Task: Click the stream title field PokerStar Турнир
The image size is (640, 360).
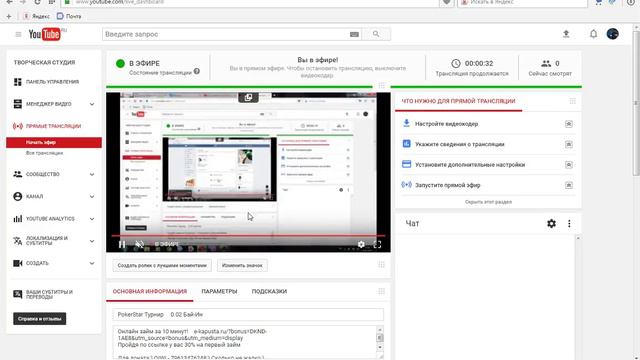Action: pyautogui.click(x=248, y=315)
